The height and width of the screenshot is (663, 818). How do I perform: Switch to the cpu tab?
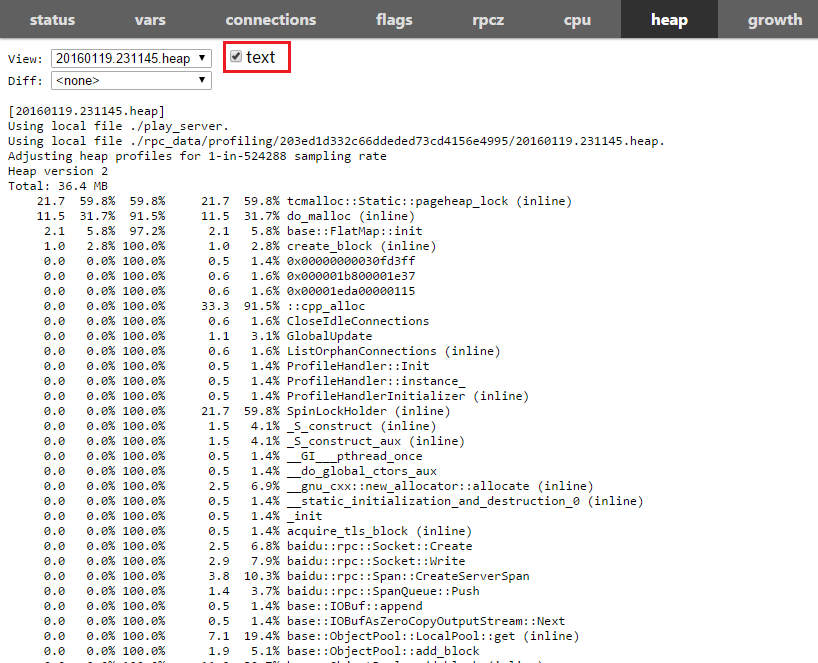577,19
